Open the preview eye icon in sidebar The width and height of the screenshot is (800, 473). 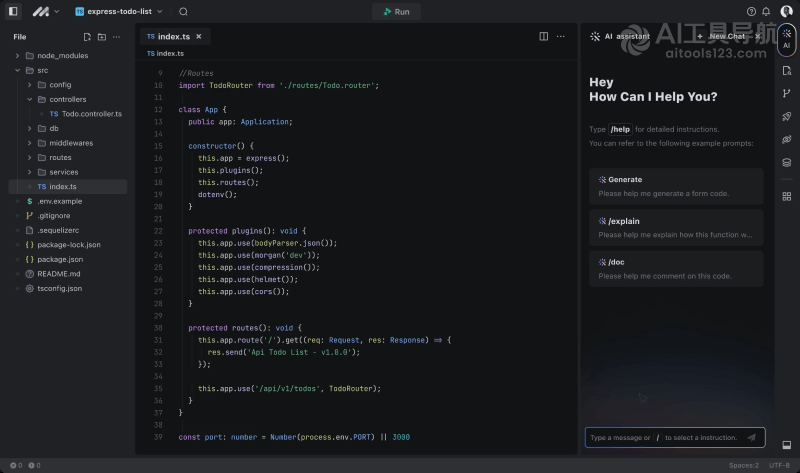pos(787,140)
